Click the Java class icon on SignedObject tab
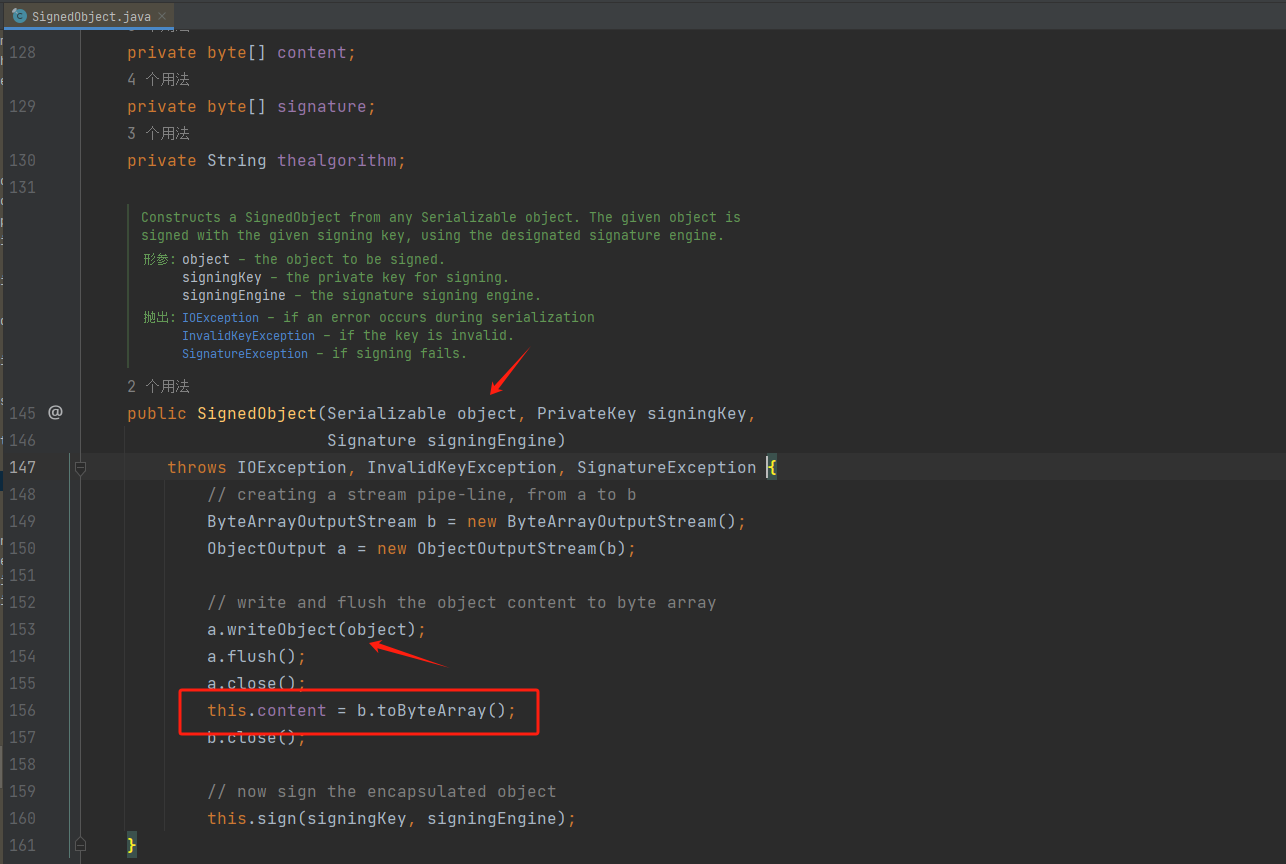 (19, 16)
